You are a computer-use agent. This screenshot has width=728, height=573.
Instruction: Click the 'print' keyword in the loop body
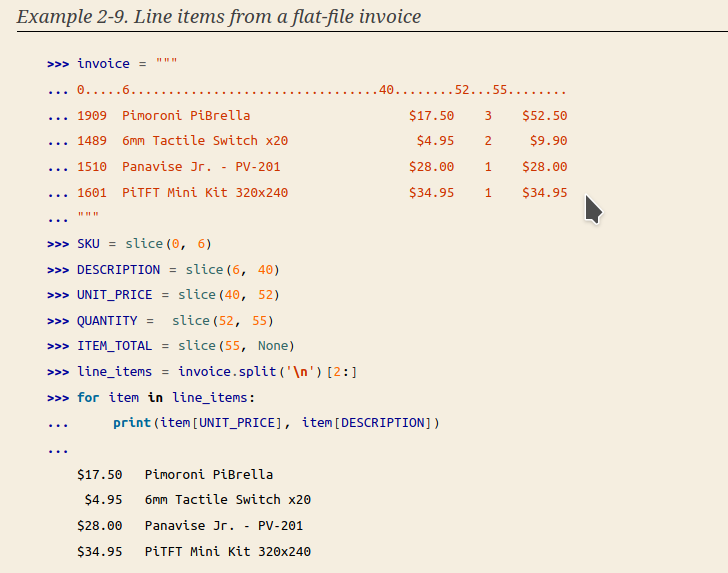pyautogui.click(x=132, y=423)
